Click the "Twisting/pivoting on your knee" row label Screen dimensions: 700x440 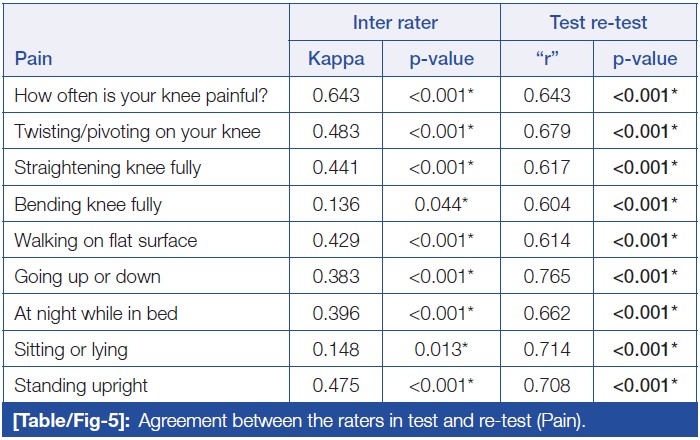click(x=137, y=132)
